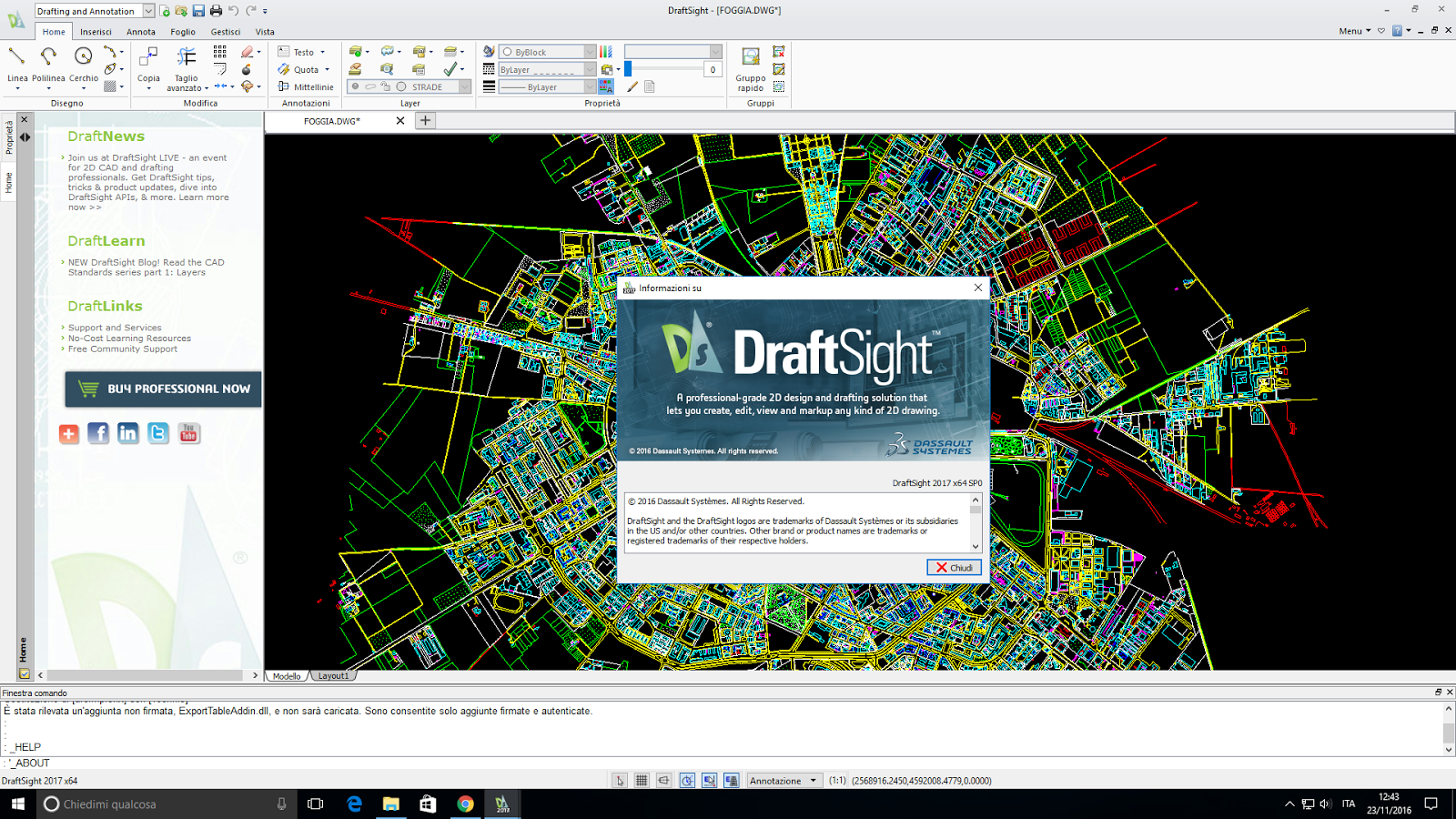
Task: Activate the Cerchio circle tool
Action: 83,57
